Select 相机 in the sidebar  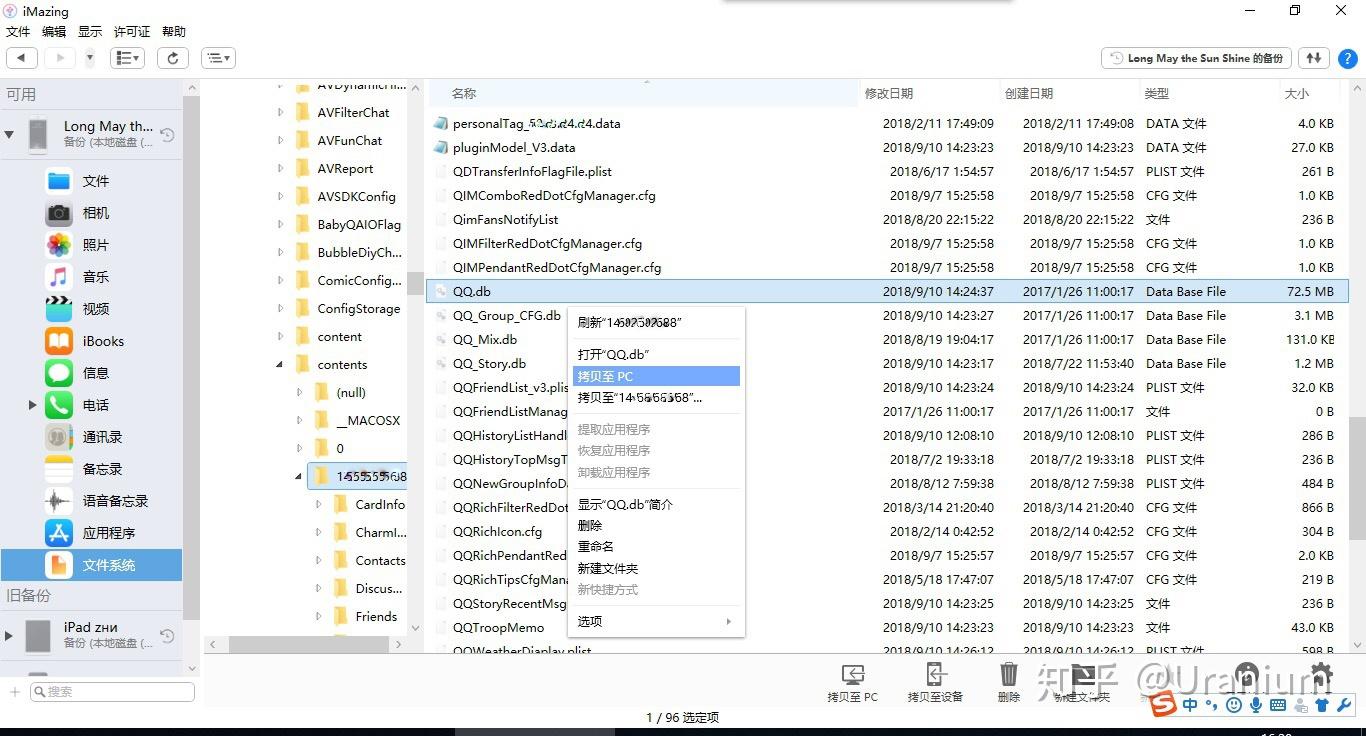(96, 213)
